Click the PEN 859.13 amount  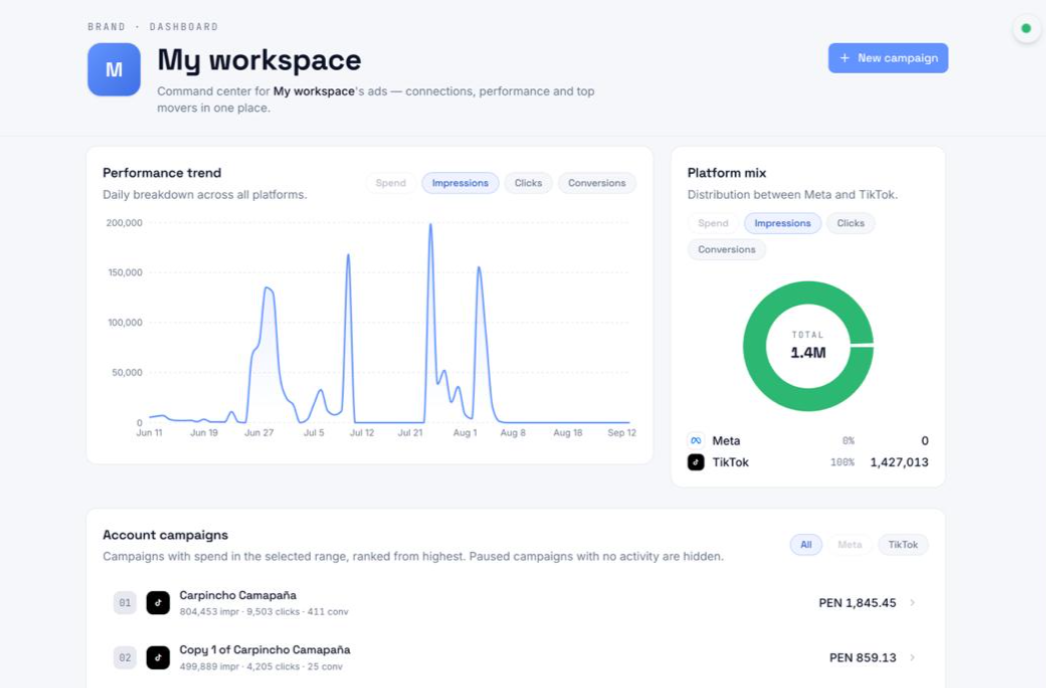[x=863, y=657]
